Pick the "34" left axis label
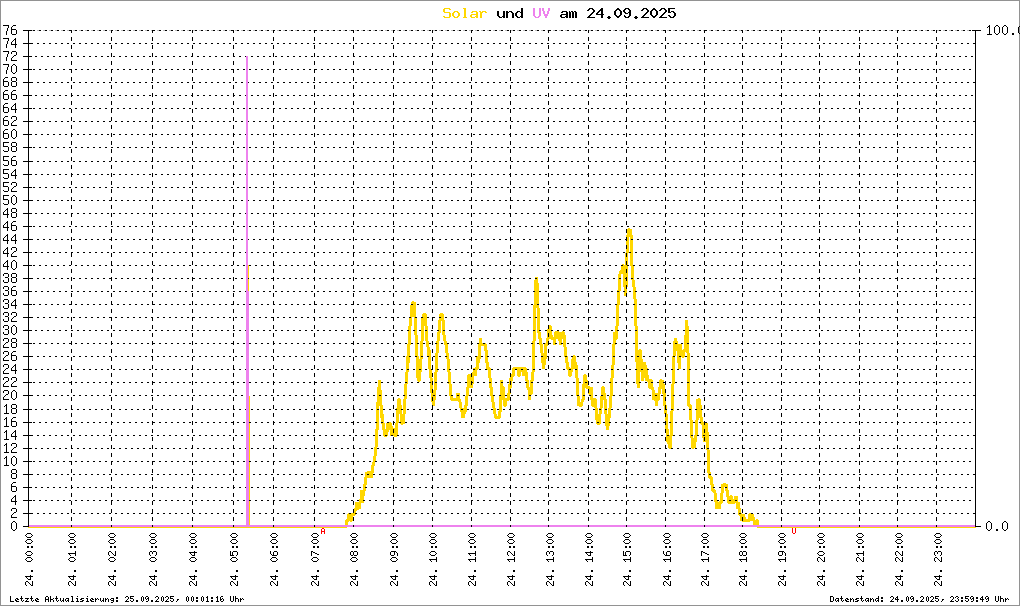 point(10,304)
